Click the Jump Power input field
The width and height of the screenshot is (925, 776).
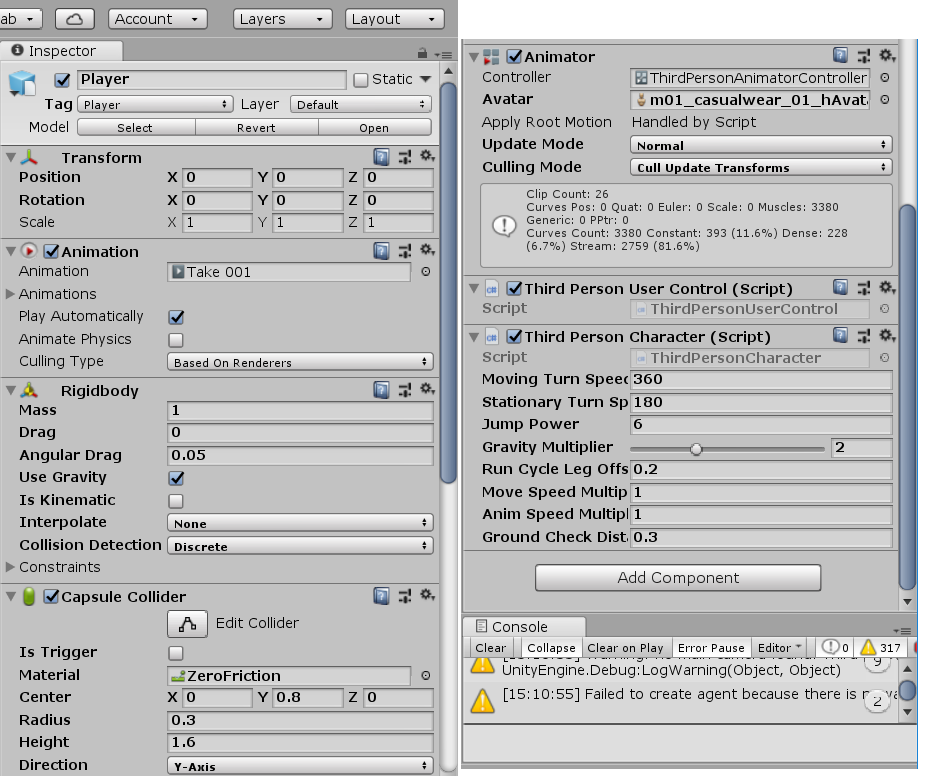tap(760, 424)
